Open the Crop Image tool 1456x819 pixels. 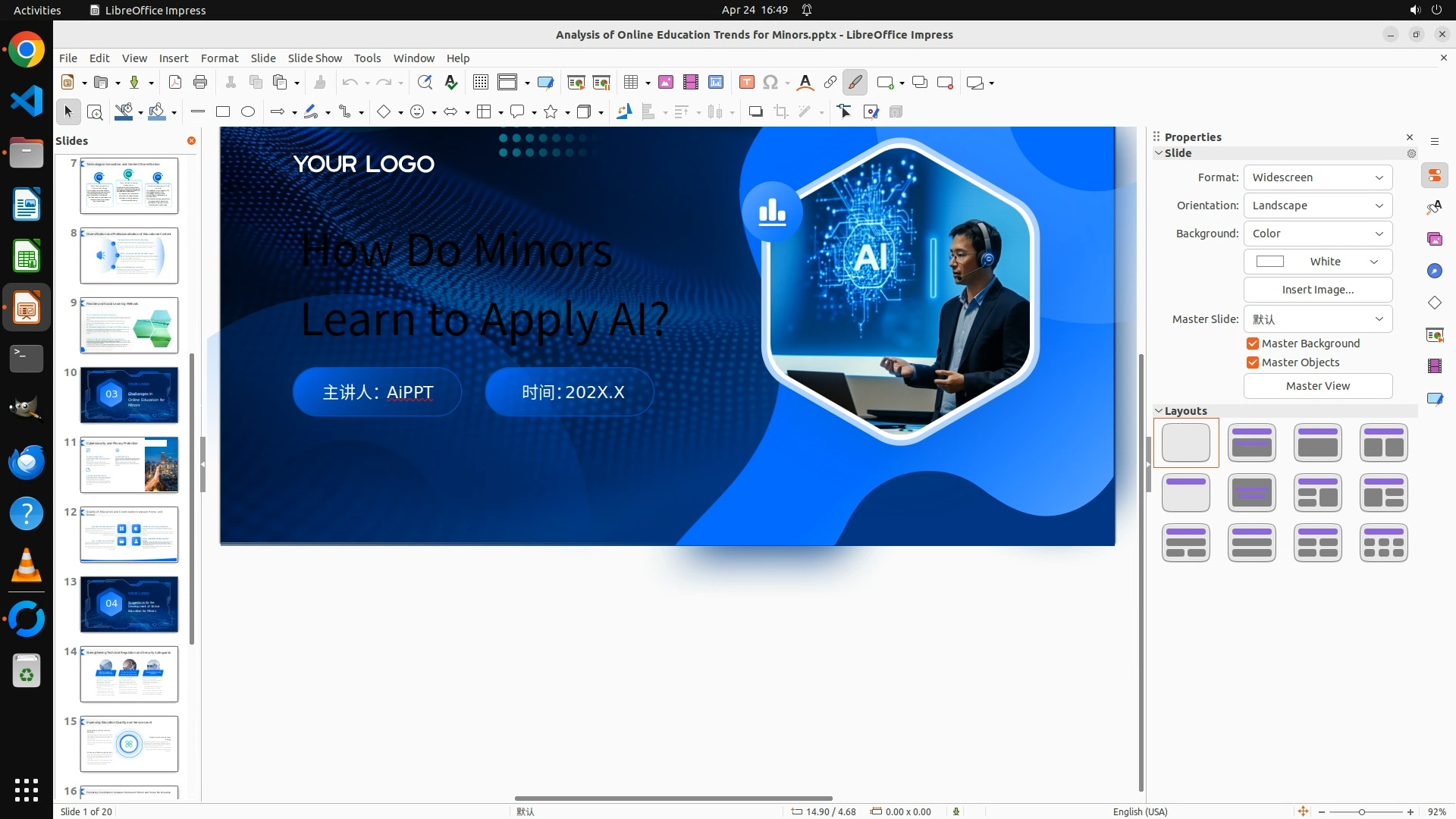[780, 112]
